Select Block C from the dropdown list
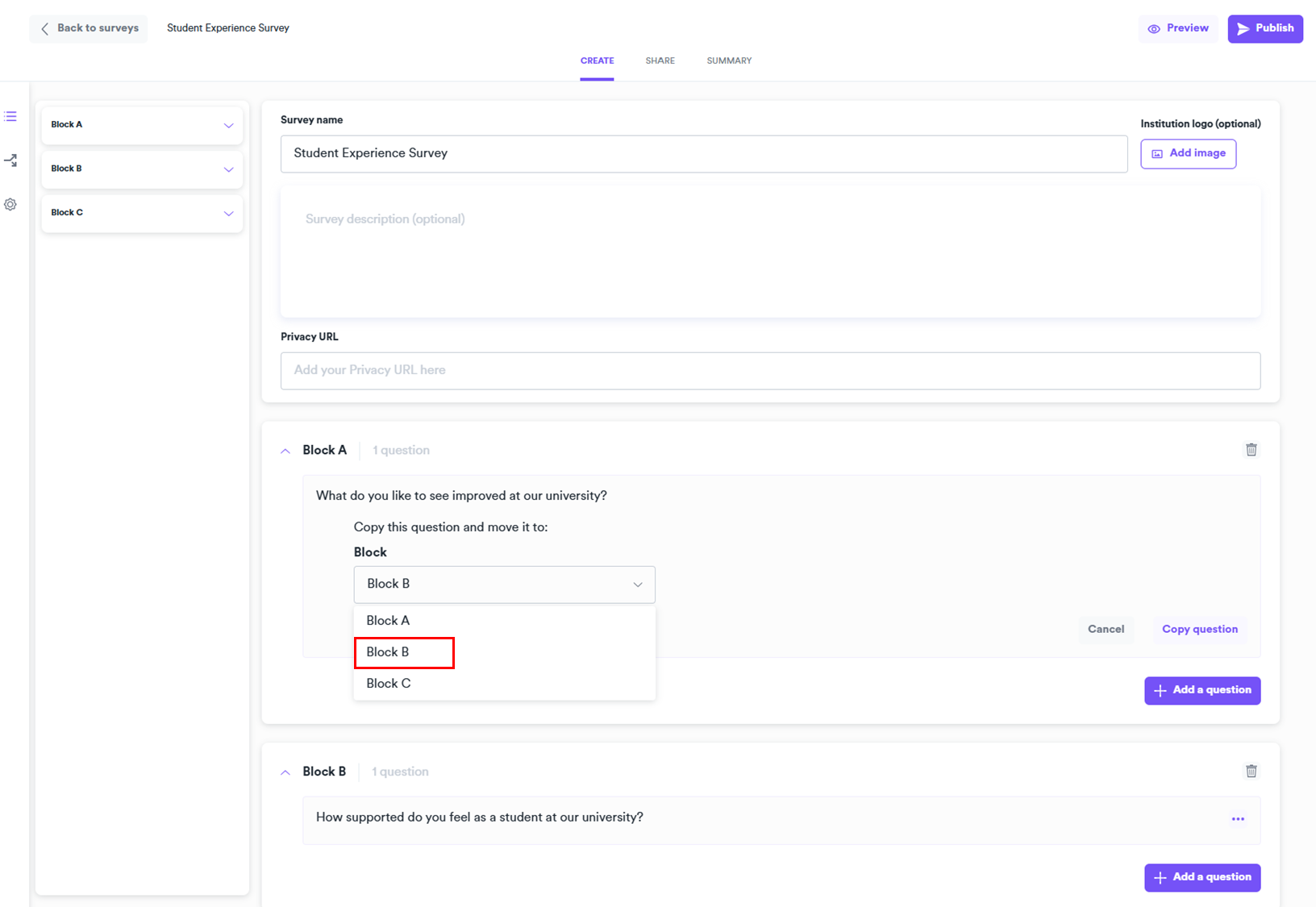The width and height of the screenshot is (1316, 907). point(389,684)
